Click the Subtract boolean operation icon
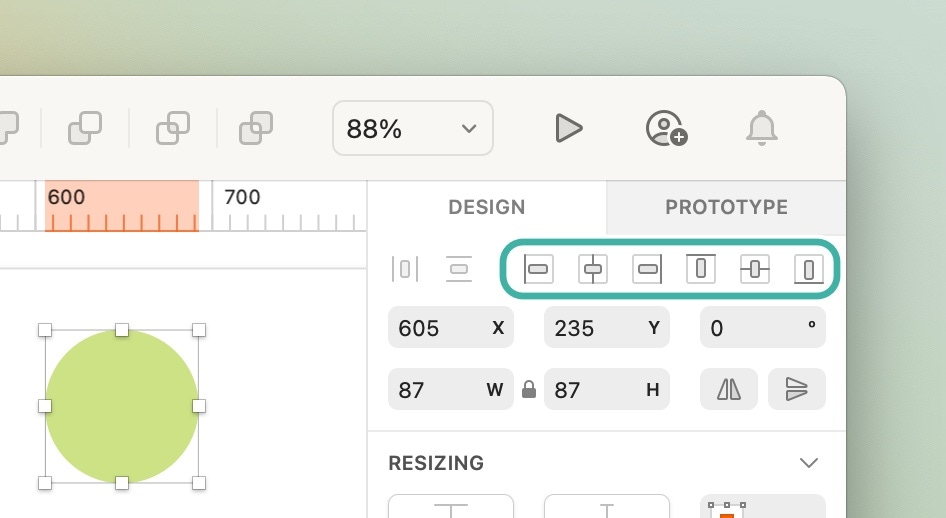946x518 pixels. click(85, 128)
